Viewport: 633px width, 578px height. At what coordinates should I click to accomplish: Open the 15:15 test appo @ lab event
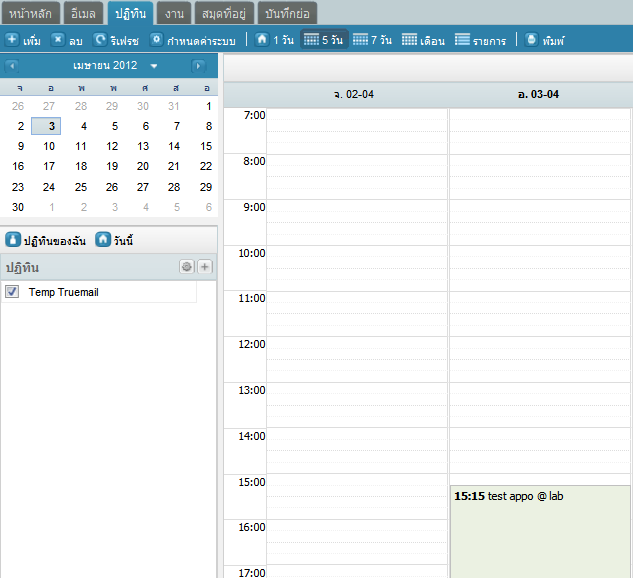pyautogui.click(x=540, y=532)
